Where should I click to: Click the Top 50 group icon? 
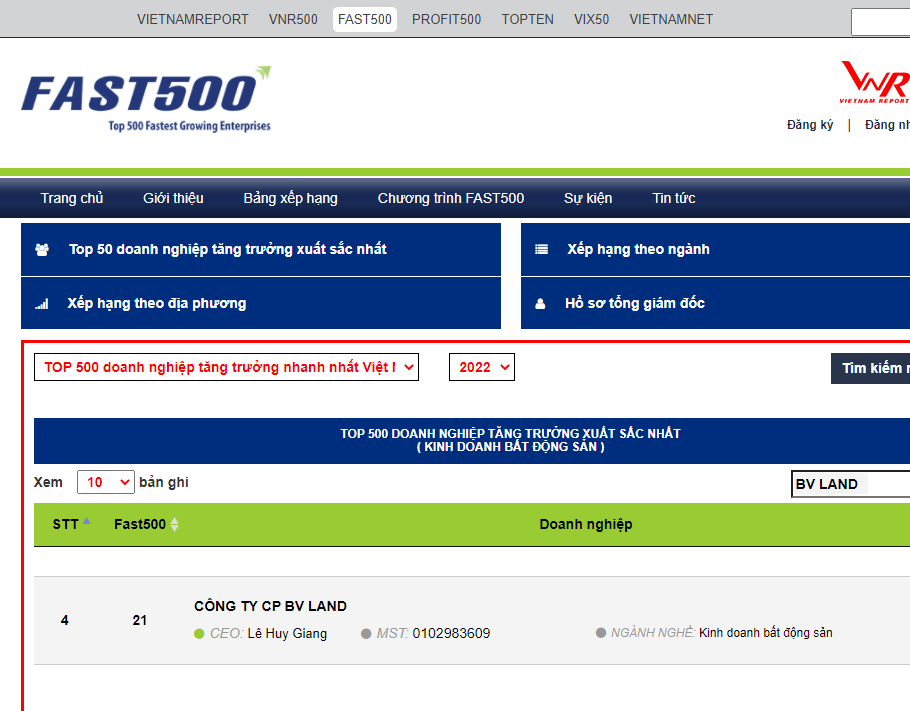coord(42,249)
